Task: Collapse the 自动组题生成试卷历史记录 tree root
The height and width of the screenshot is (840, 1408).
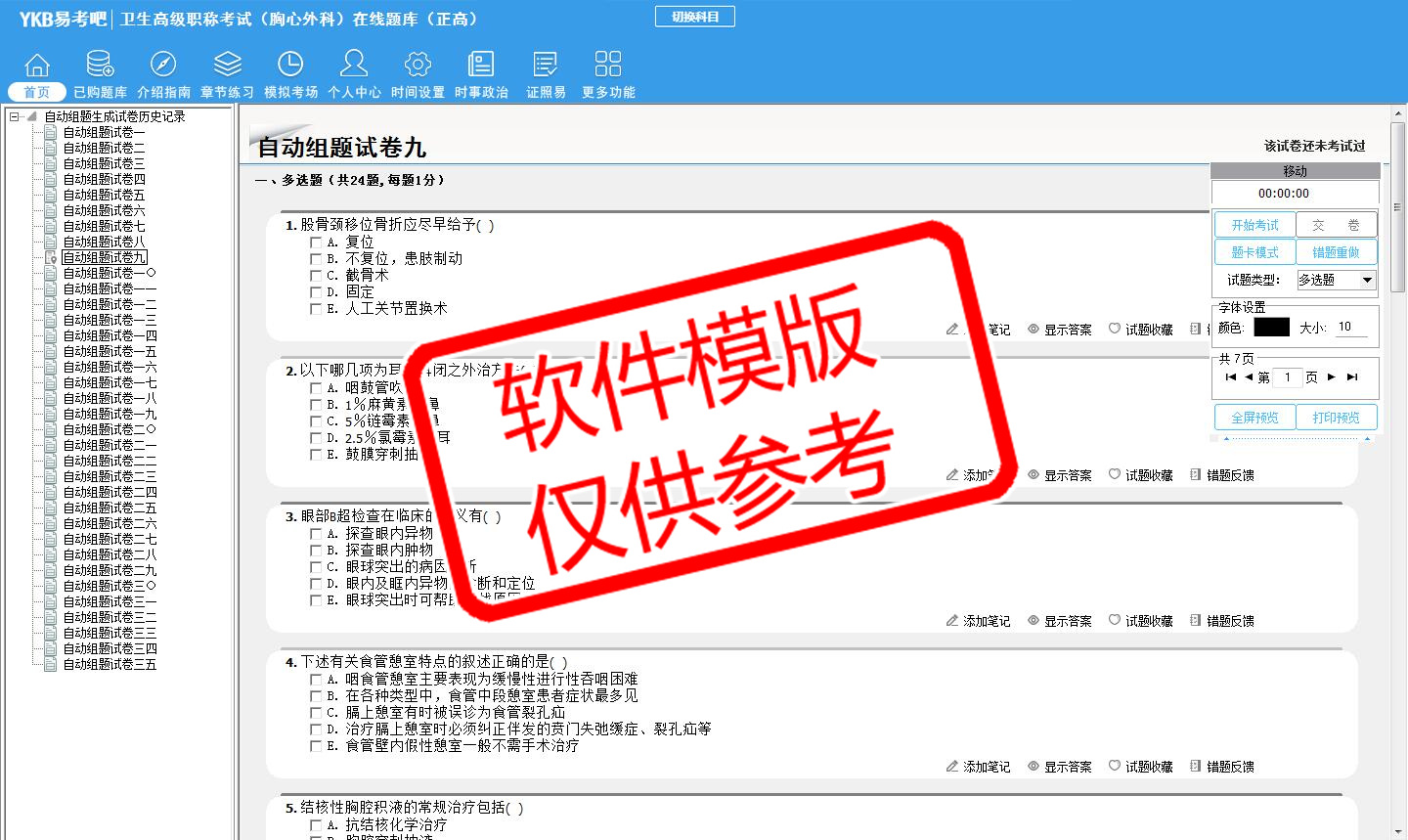Action: click(15, 116)
